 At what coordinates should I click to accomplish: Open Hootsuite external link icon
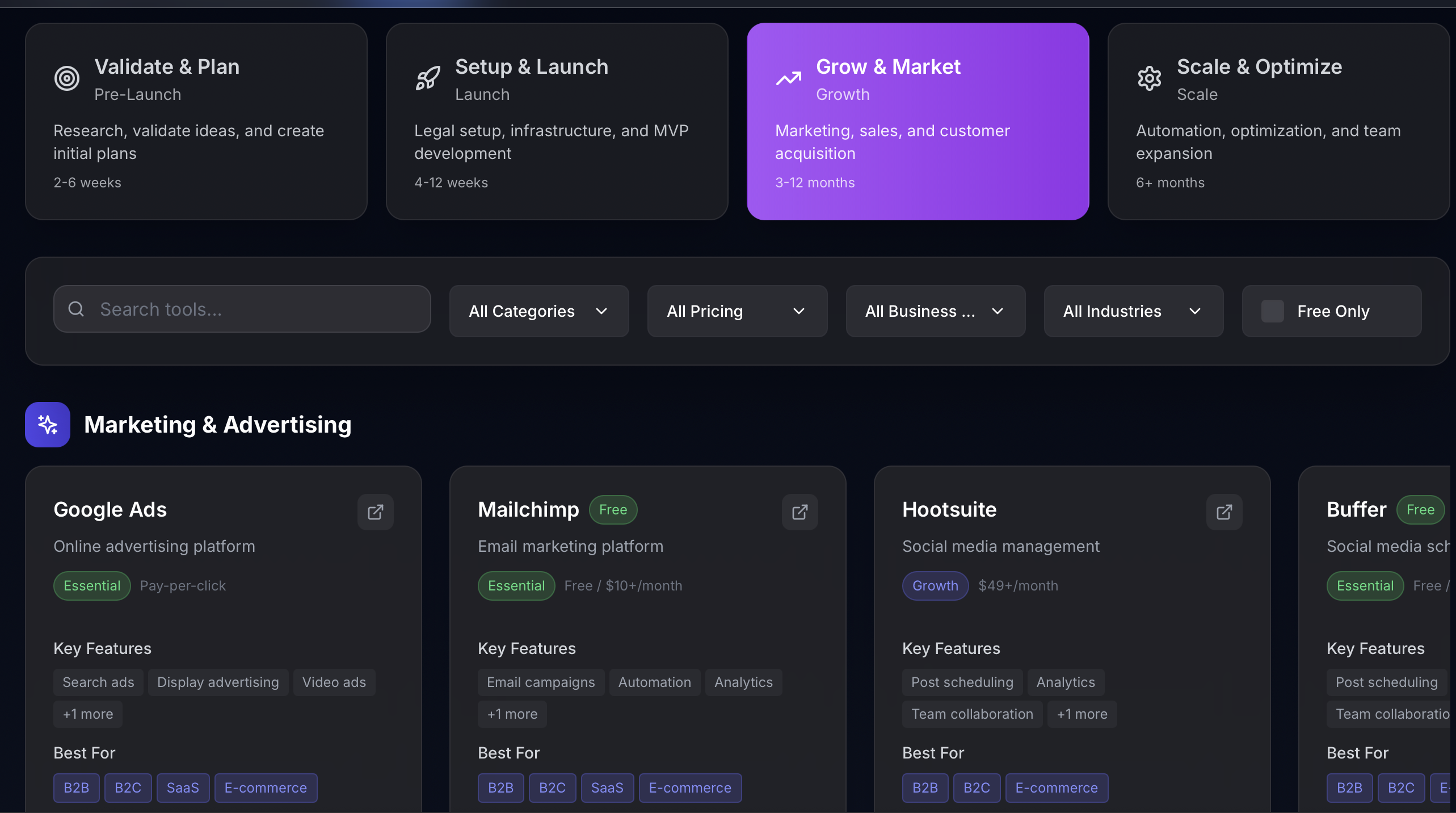click(x=1224, y=512)
